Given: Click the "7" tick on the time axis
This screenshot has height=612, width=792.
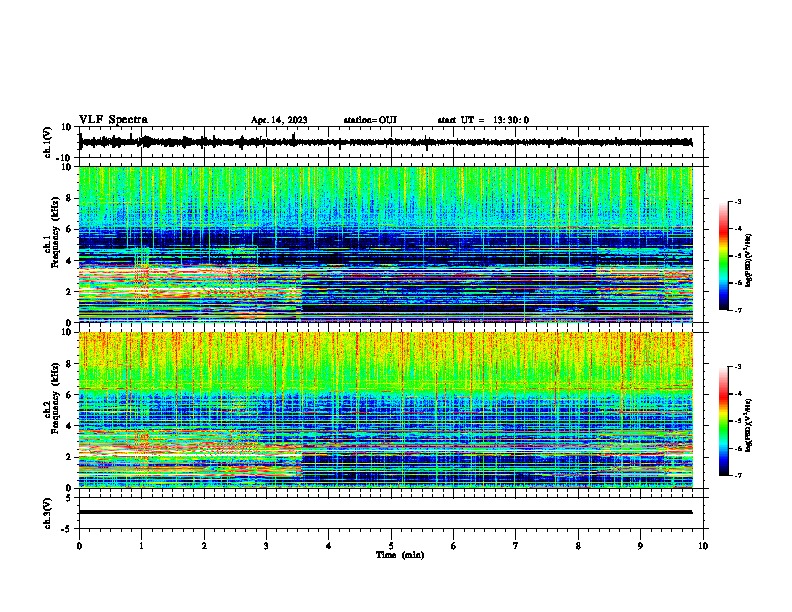Looking at the screenshot, I should 516,546.
